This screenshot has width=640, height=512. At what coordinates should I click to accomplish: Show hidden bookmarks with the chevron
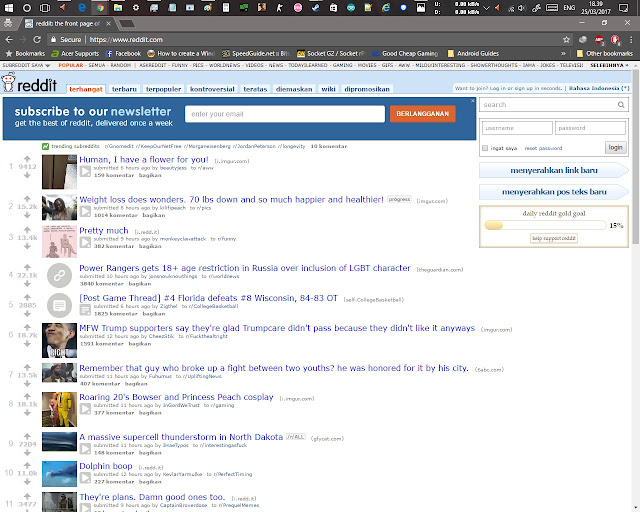tap(563, 53)
